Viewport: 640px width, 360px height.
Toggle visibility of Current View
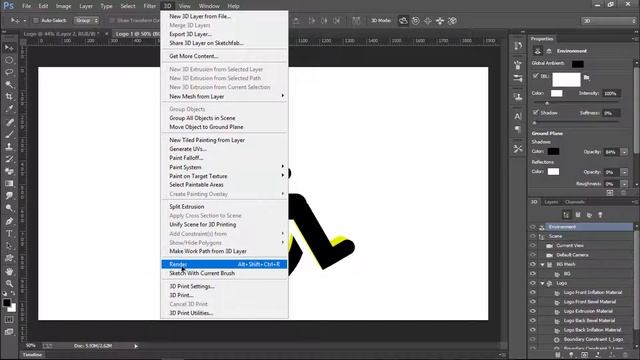(x=533, y=246)
